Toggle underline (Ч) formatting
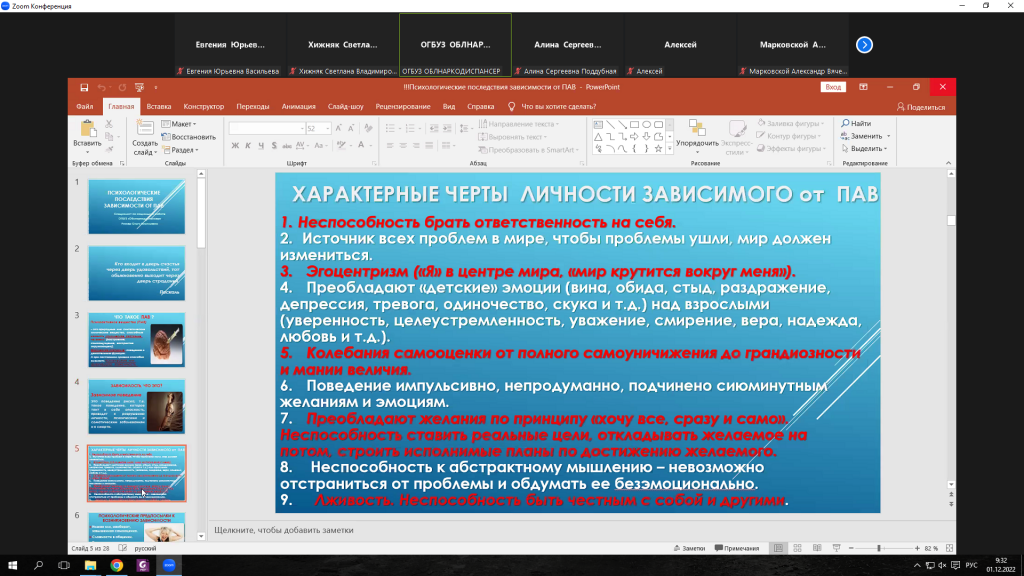Viewport: 1024px width, 576px height. pyautogui.click(x=261, y=146)
